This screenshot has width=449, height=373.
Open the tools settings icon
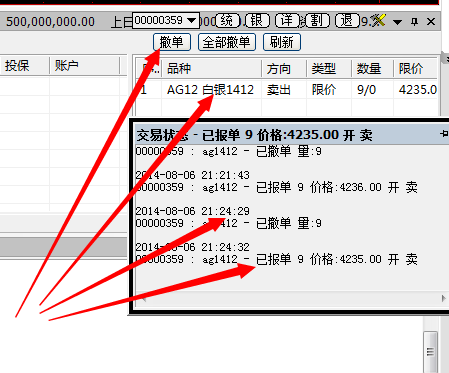tap(378, 21)
